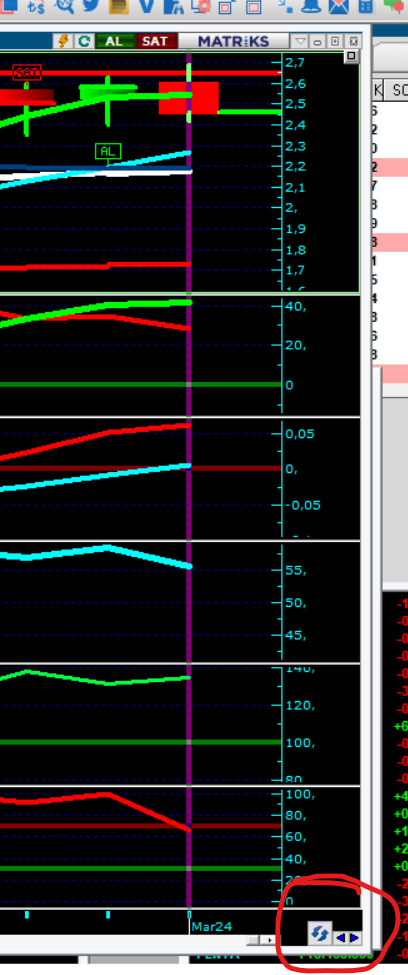Click the horizontal scrollbar right arrow
408x975 pixels.
[x=270, y=940]
